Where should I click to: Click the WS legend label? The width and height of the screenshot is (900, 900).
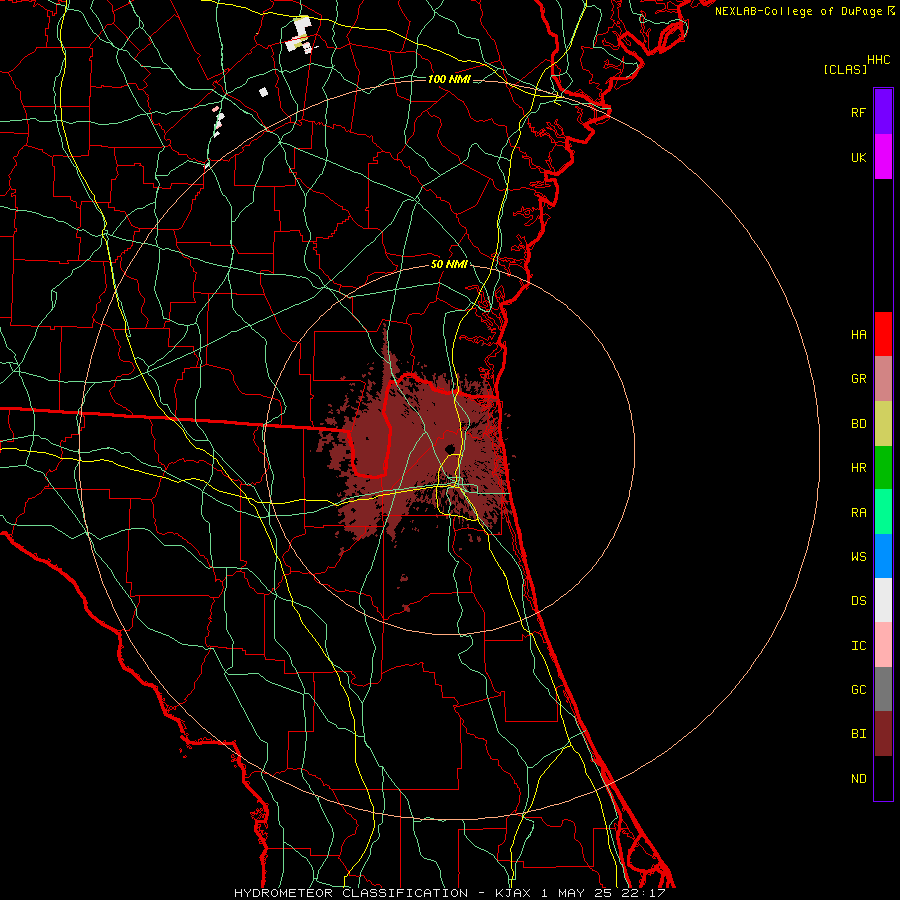point(858,557)
